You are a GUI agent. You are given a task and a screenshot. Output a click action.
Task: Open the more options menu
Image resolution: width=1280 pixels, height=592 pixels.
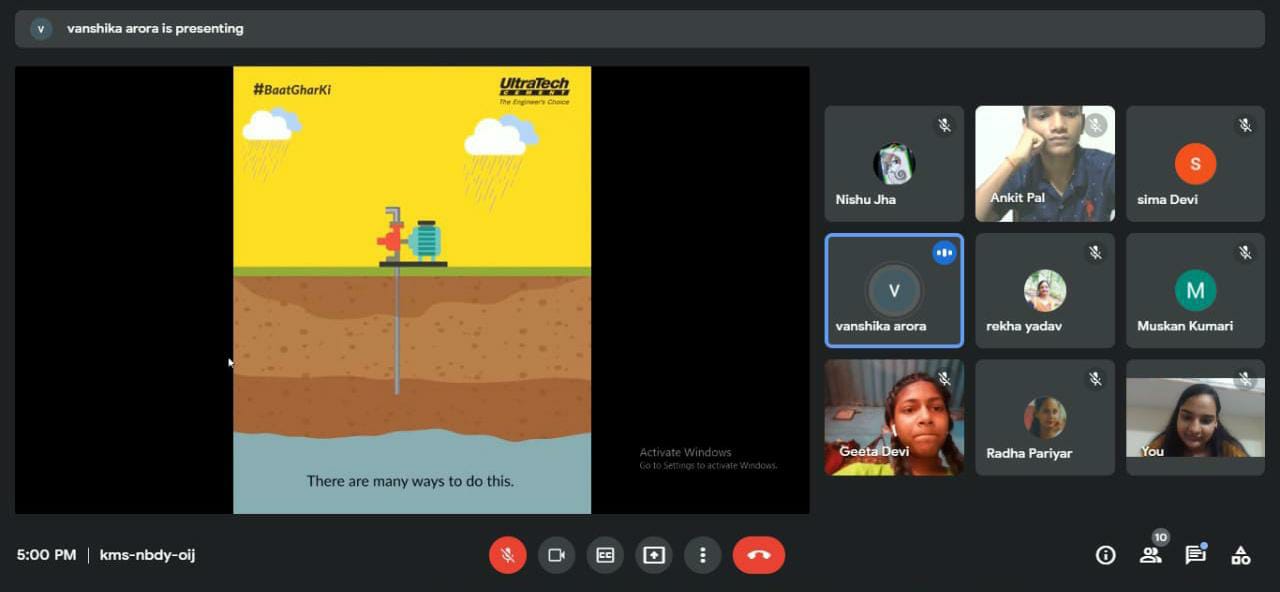click(x=703, y=555)
